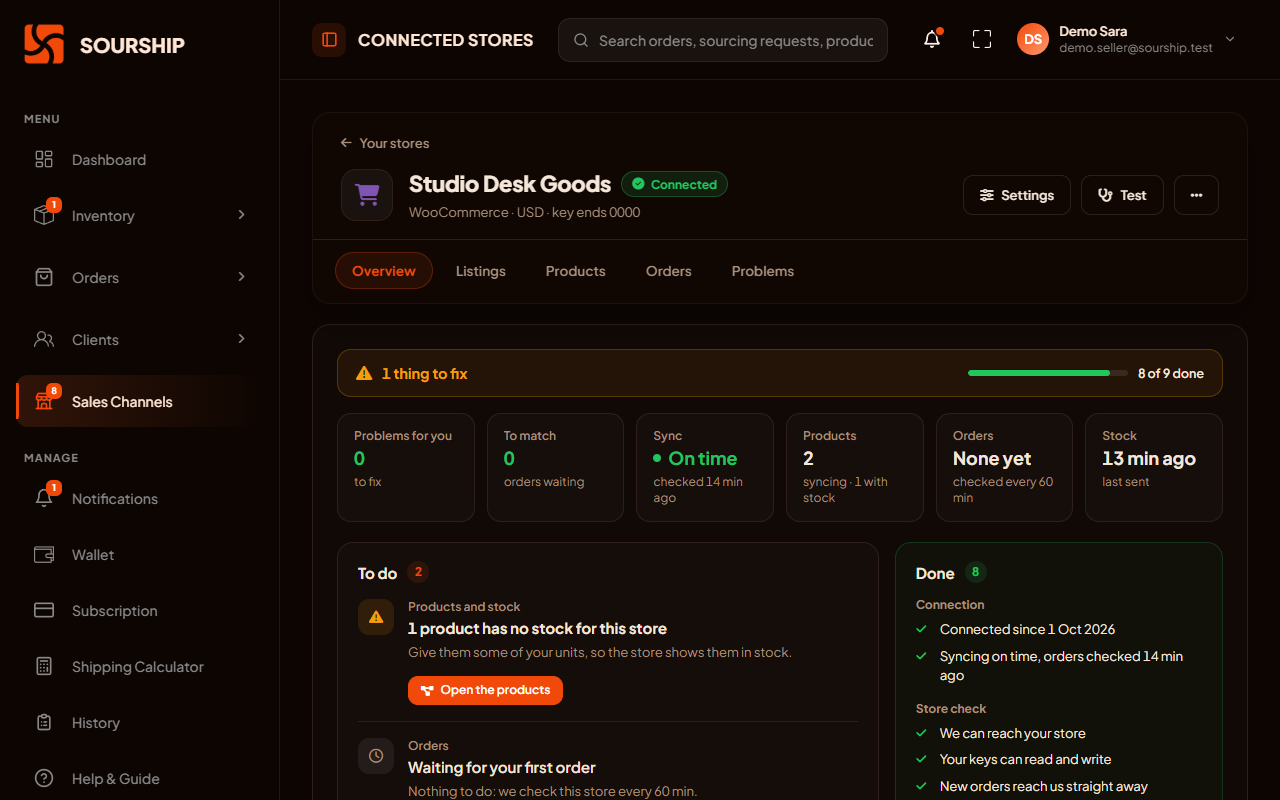Click the Subscription card icon

coord(44,610)
